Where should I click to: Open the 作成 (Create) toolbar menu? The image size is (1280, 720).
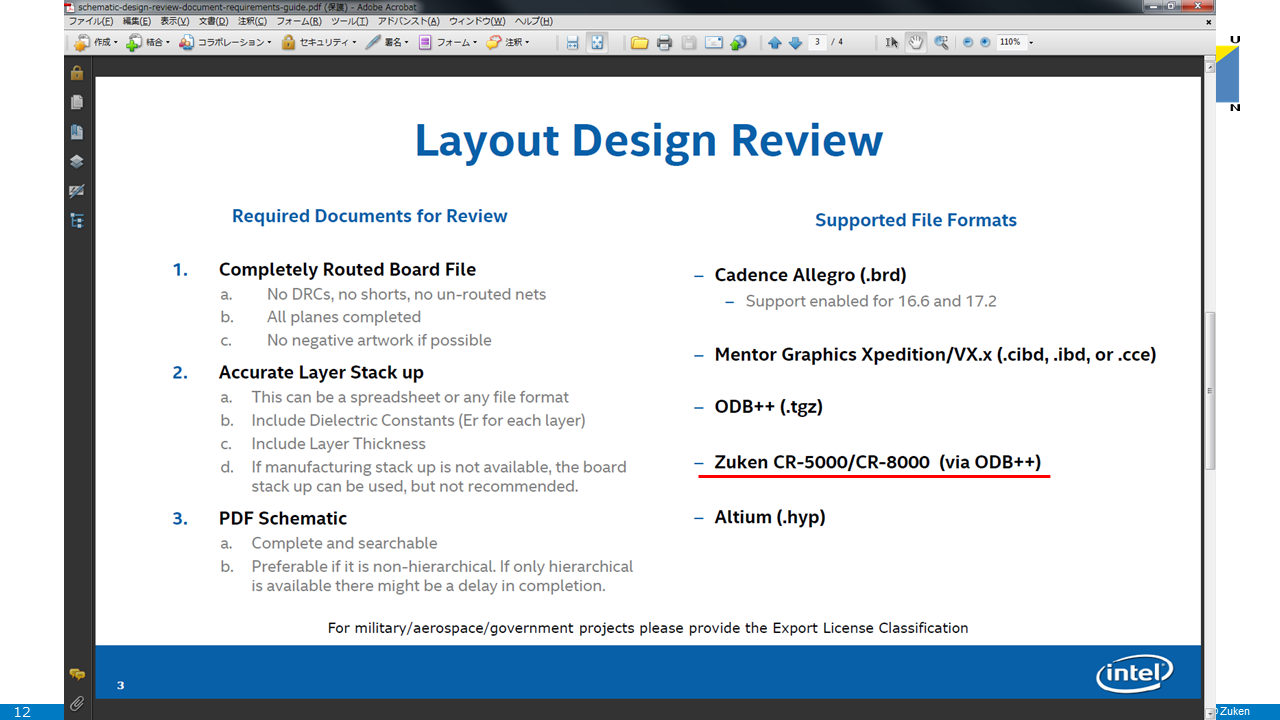[96, 43]
